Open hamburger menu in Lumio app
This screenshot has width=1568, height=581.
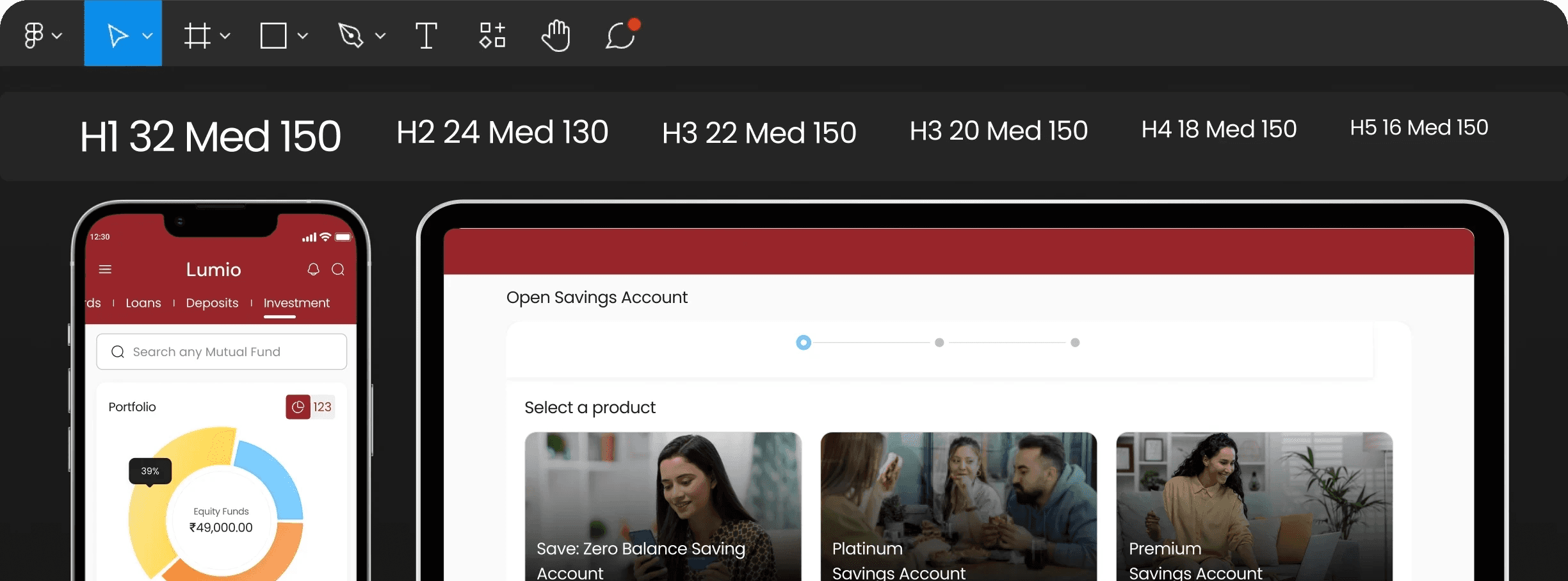(x=105, y=270)
